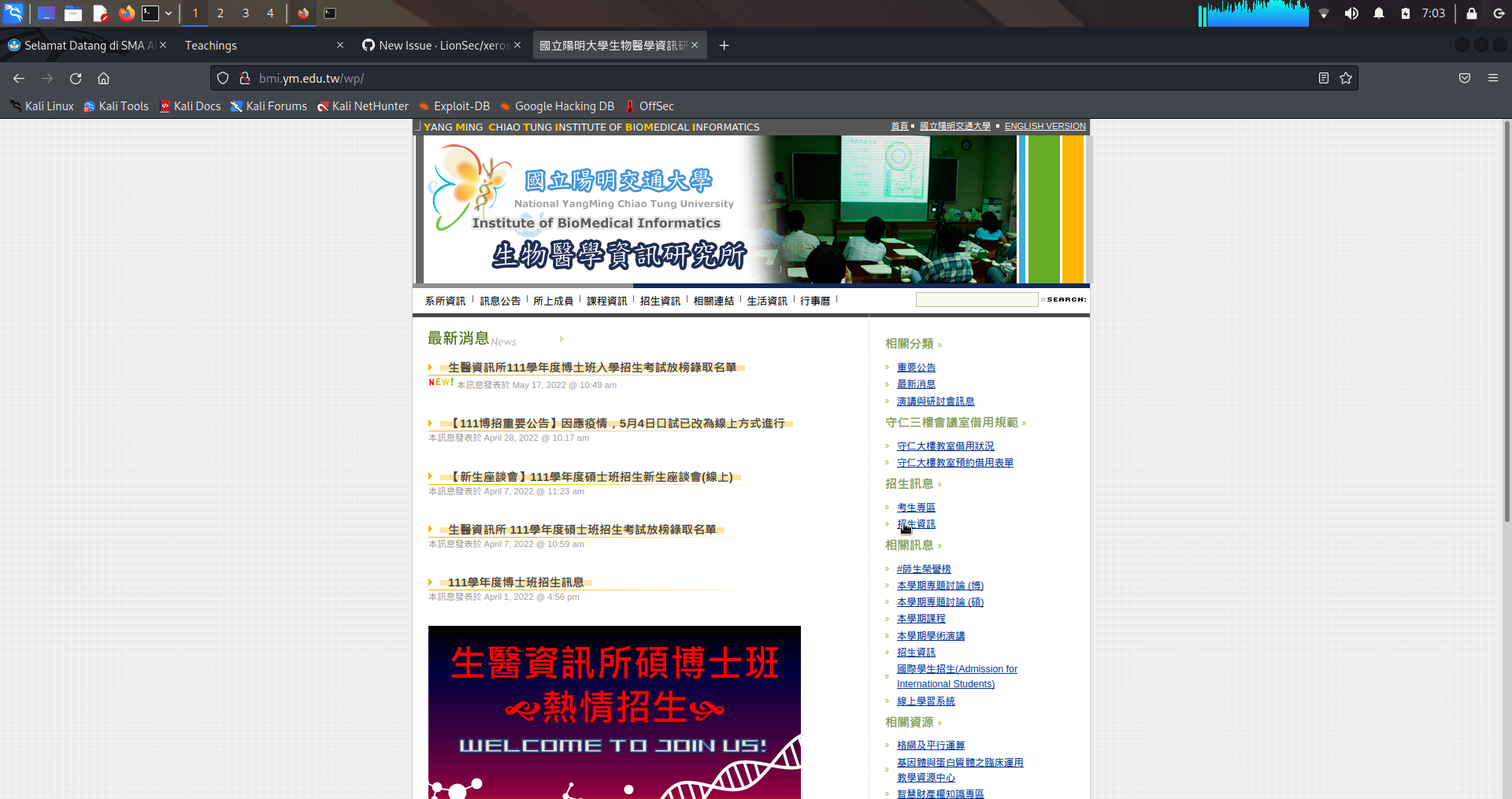Go to the Firefox home page
Screen dimensions: 1512x799
pyautogui.click(x=103, y=79)
